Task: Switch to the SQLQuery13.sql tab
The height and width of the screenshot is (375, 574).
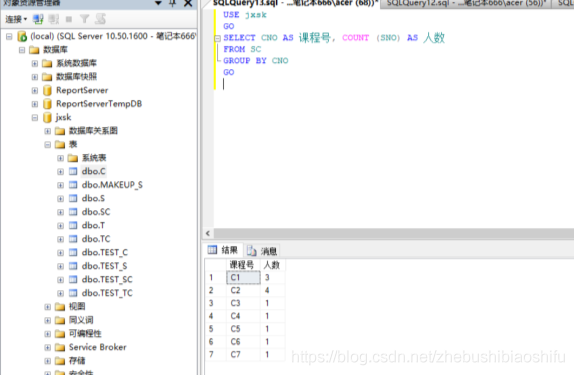Action: pyautogui.click(x=295, y=3)
